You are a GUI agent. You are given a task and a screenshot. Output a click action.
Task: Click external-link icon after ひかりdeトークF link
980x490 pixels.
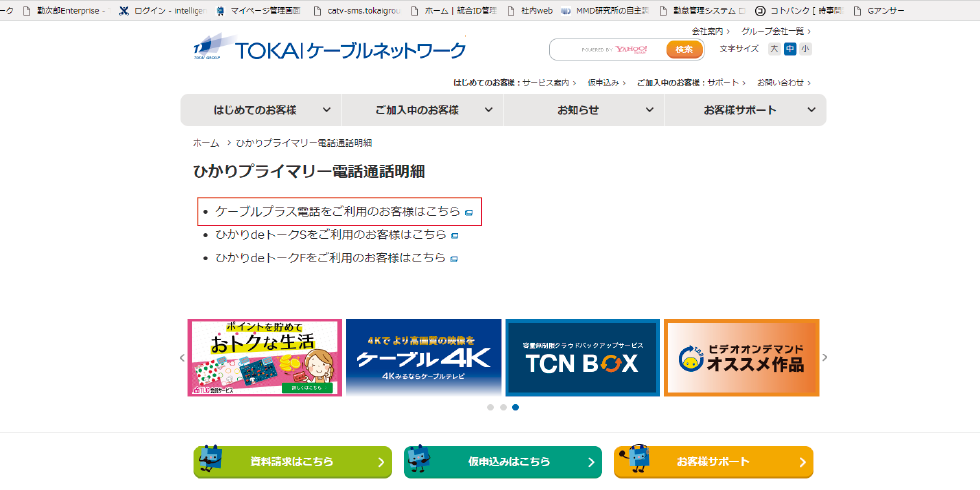(454, 258)
